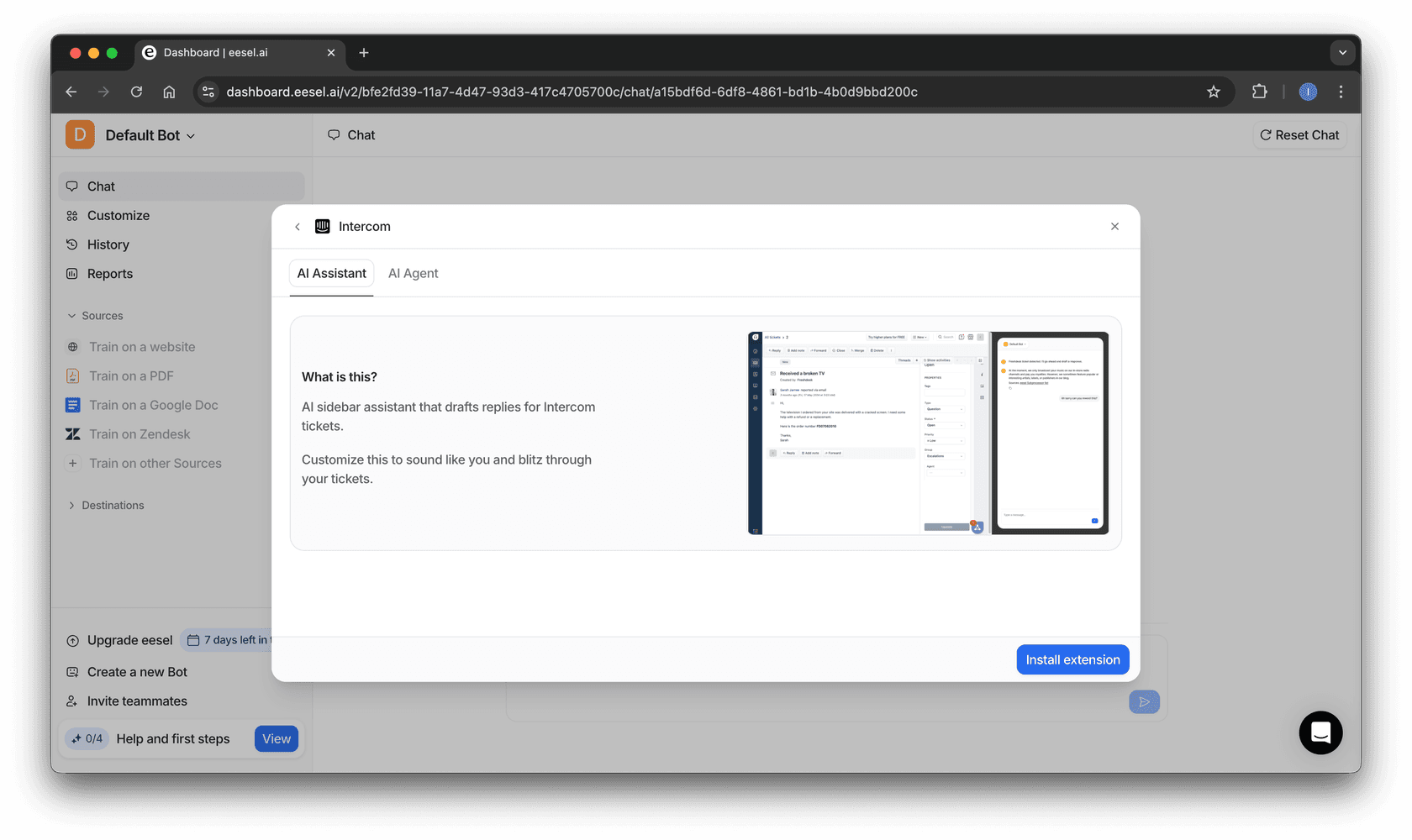The image size is (1412, 840).
Task: Open the Default Bot dropdown
Action: (150, 135)
